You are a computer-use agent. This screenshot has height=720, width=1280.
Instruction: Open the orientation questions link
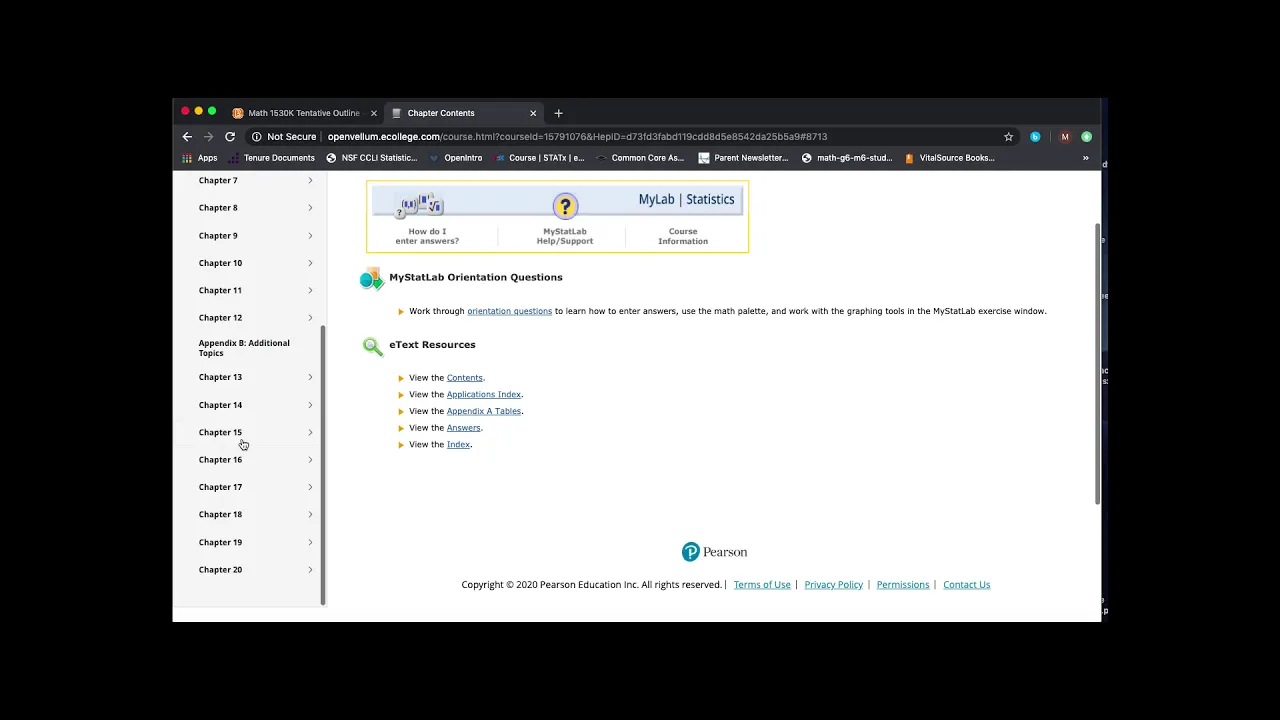tap(509, 311)
